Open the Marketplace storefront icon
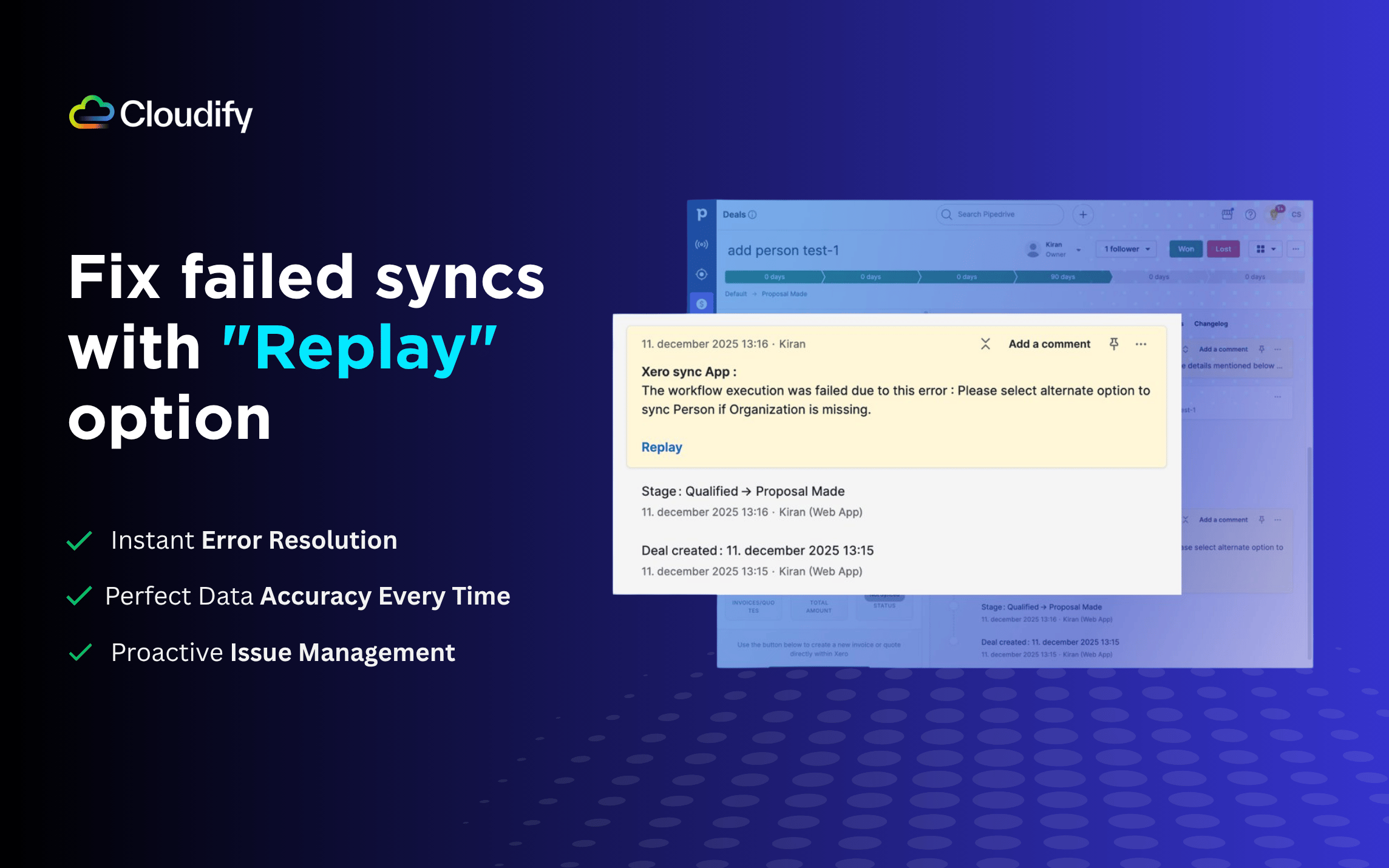1389x868 pixels. pos(1228,214)
